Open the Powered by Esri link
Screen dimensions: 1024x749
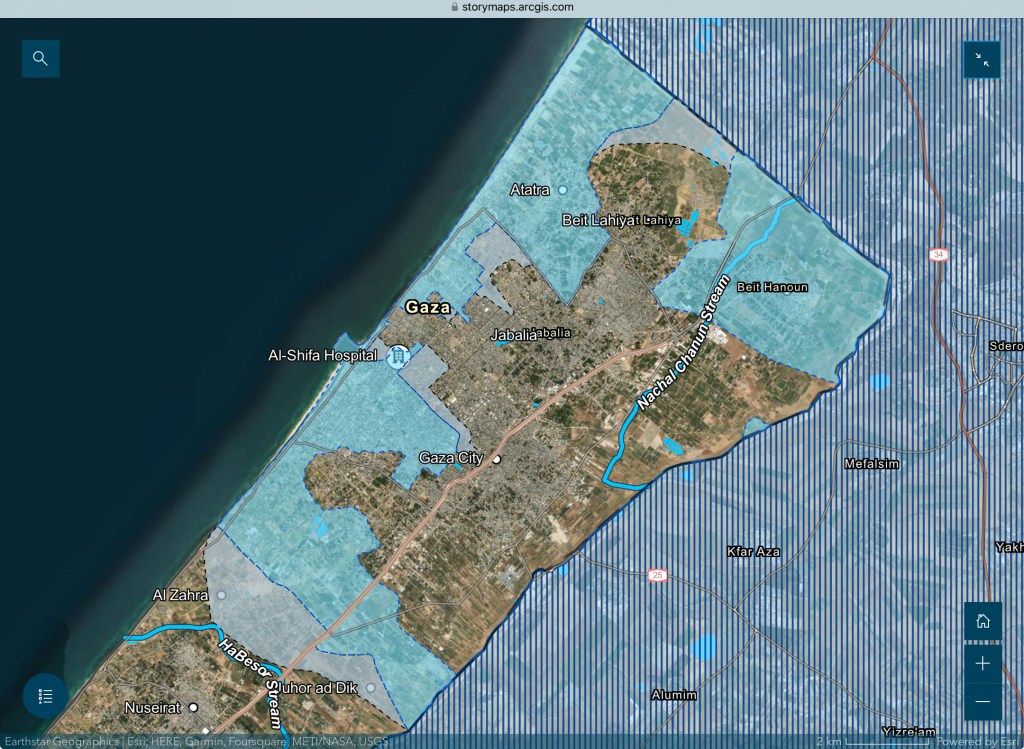(979, 741)
